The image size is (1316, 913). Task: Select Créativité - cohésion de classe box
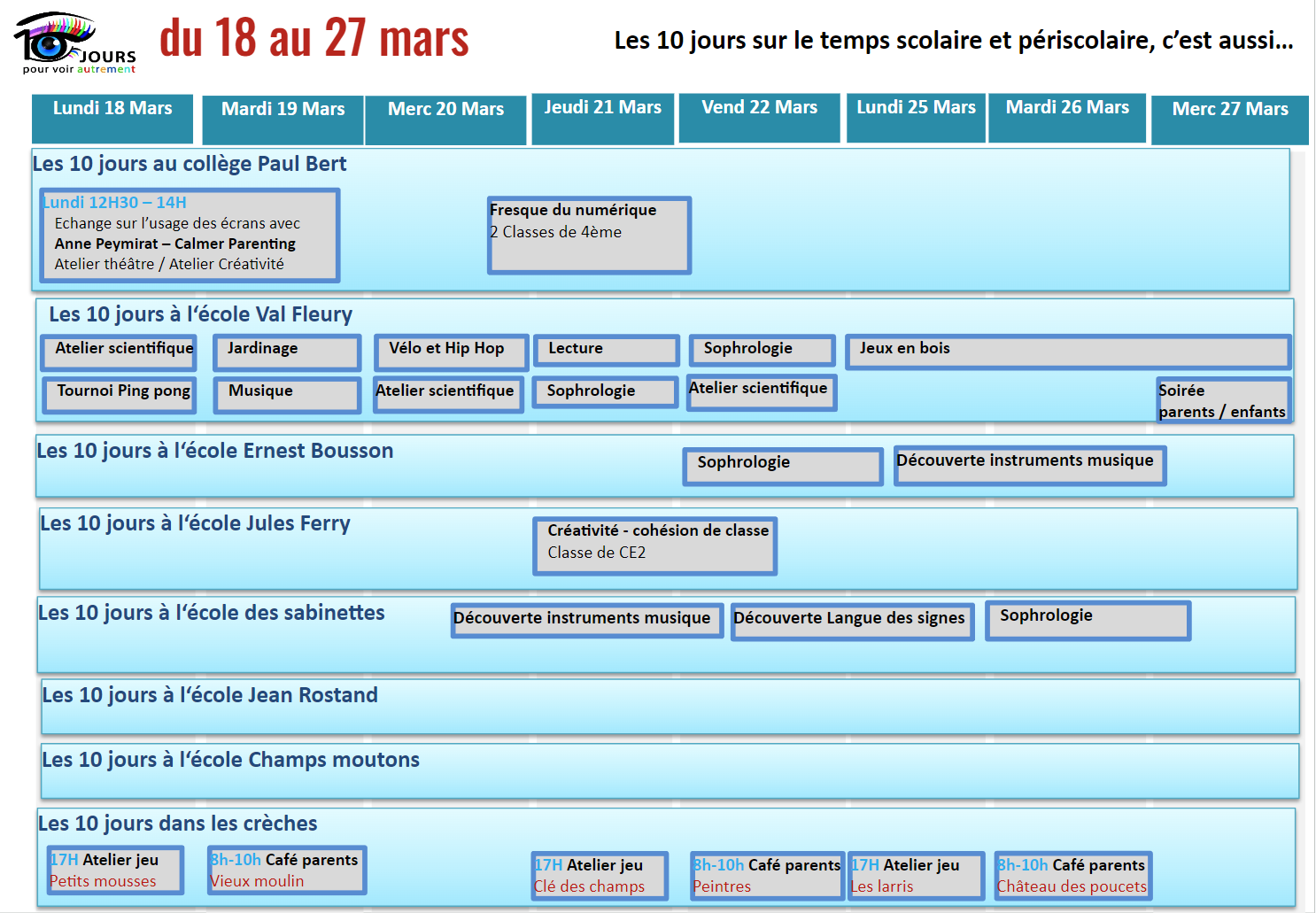click(x=654, y=545)
